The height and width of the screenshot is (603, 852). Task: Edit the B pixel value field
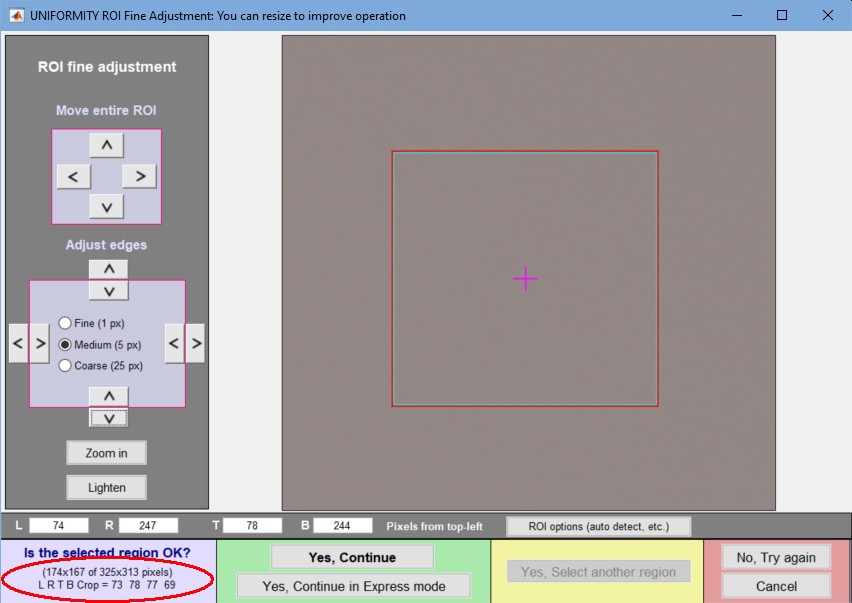(342, 525)
